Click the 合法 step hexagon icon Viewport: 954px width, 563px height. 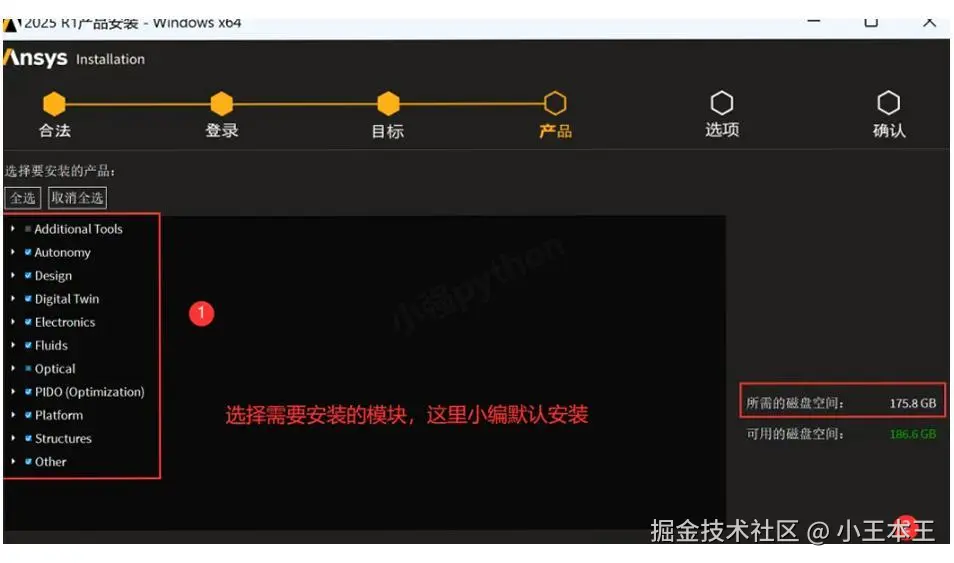54,103
